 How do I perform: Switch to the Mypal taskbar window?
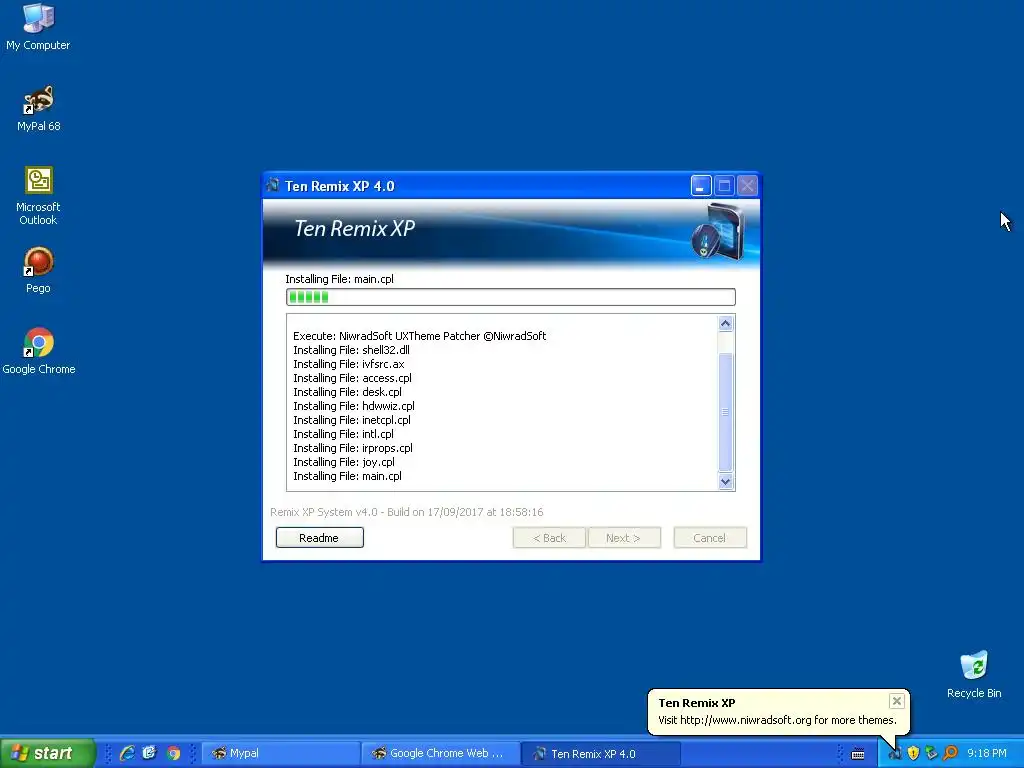click(x=281, y=754)
